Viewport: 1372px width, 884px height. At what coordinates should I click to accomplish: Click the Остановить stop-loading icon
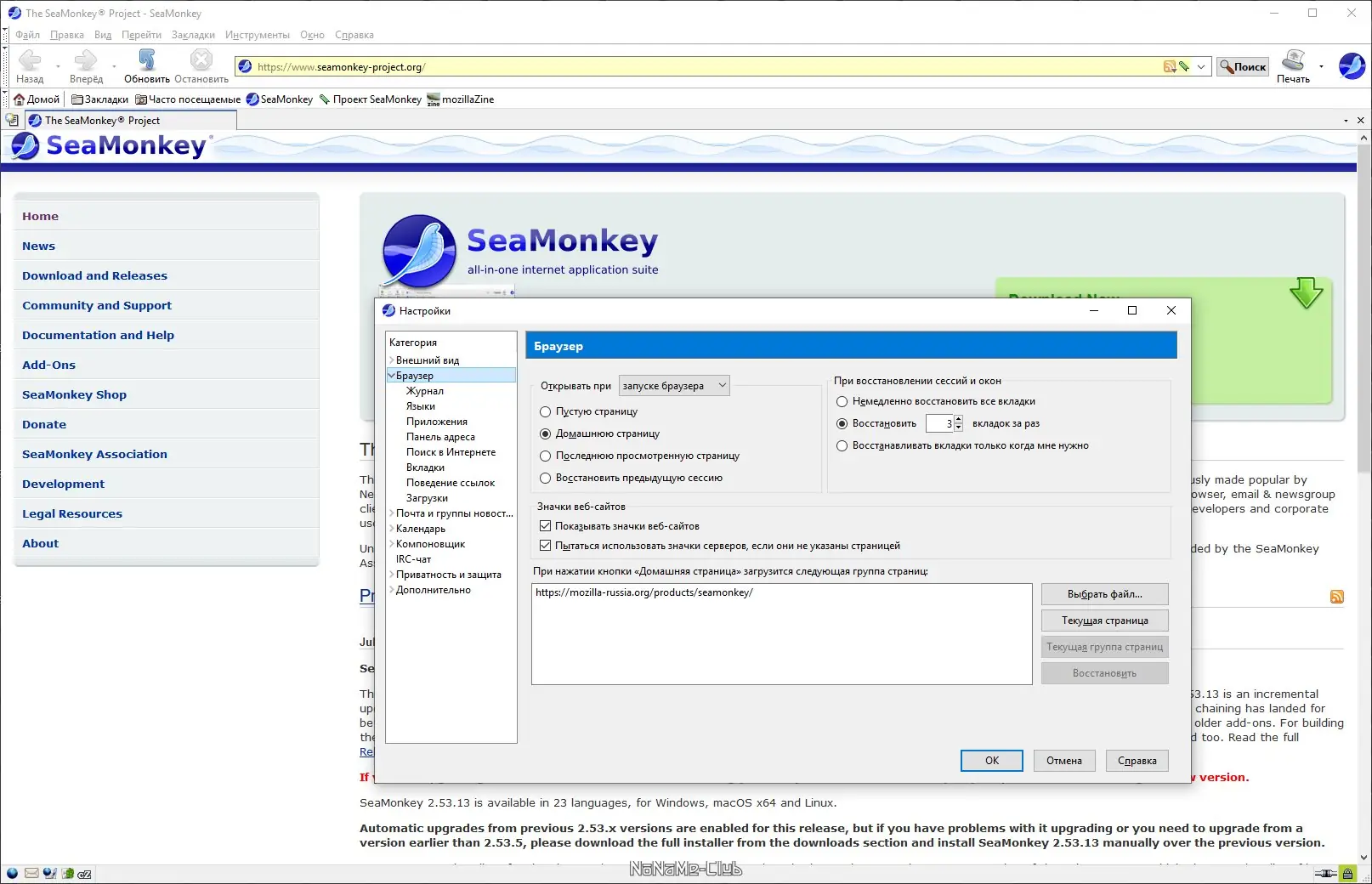pos(201,59)
